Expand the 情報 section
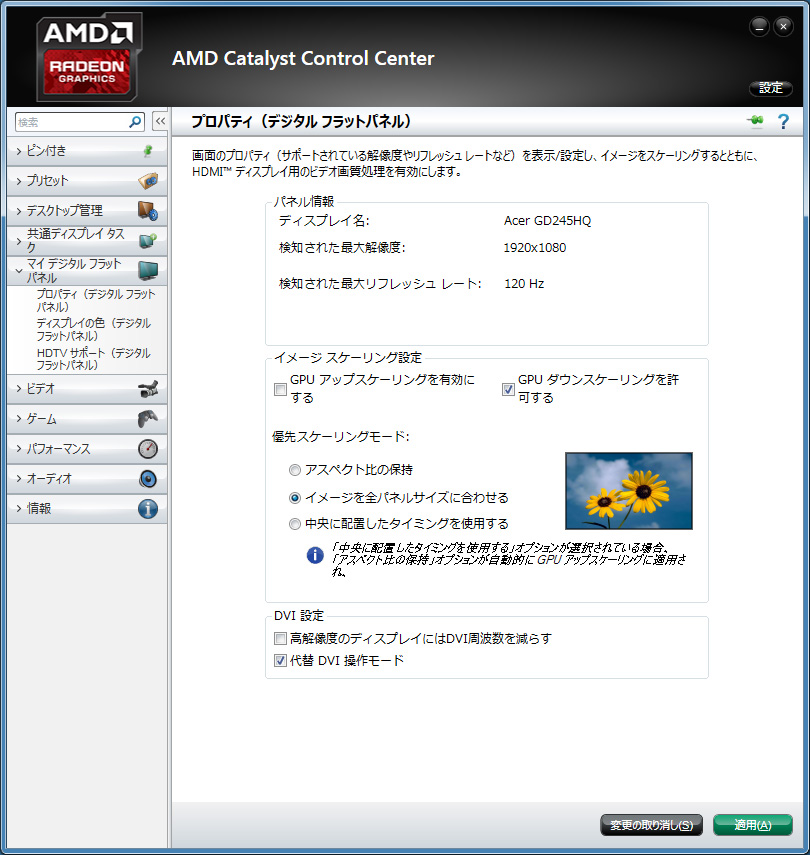The width and height of the screenshot is (810, 855). (87, 509)
